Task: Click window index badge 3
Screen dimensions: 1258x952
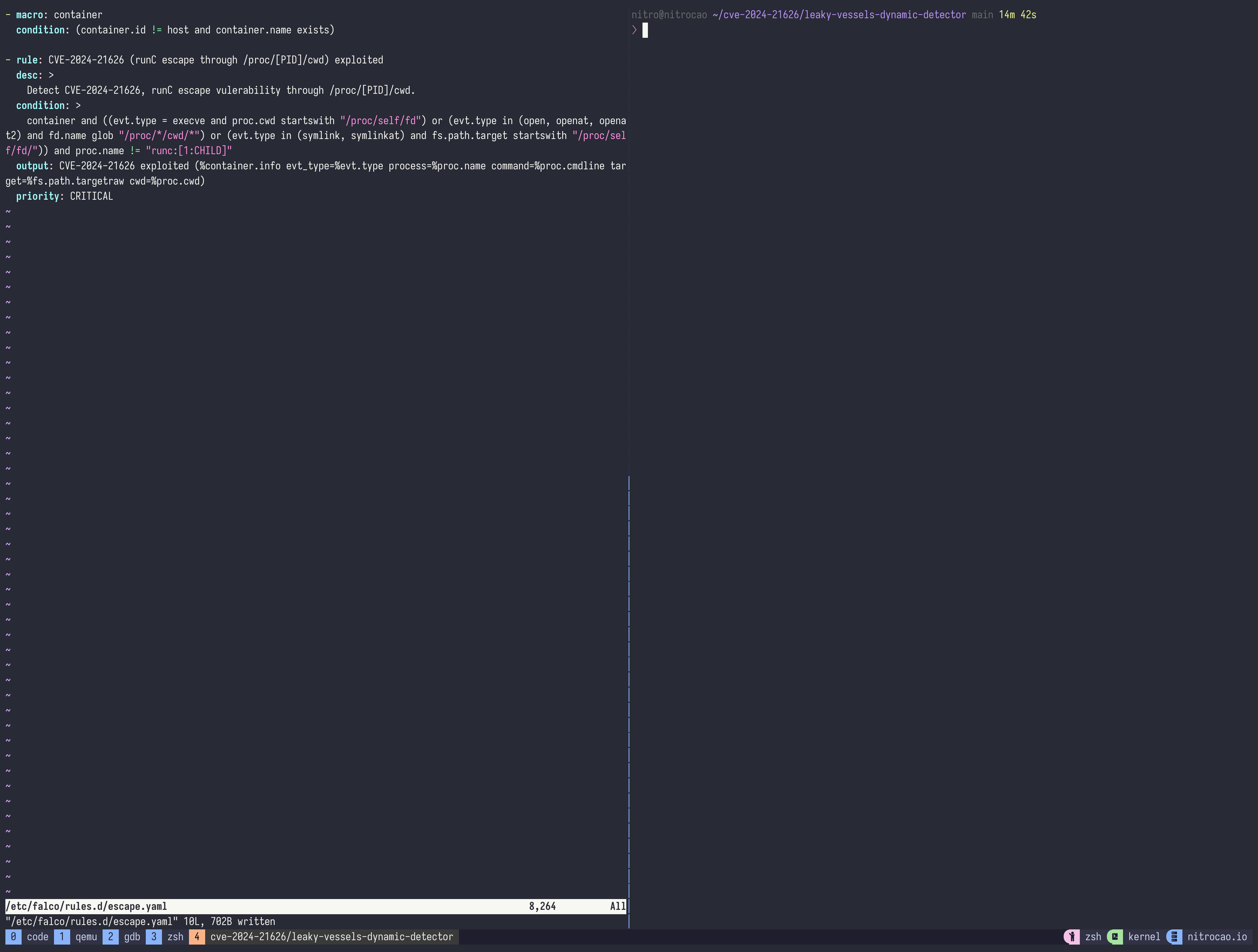Action: 154,936
